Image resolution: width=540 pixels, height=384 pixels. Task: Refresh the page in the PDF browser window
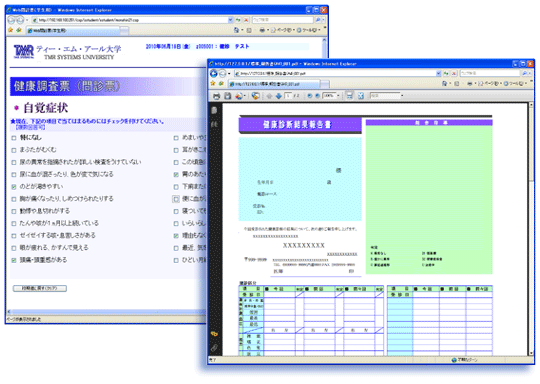(446, 73)
